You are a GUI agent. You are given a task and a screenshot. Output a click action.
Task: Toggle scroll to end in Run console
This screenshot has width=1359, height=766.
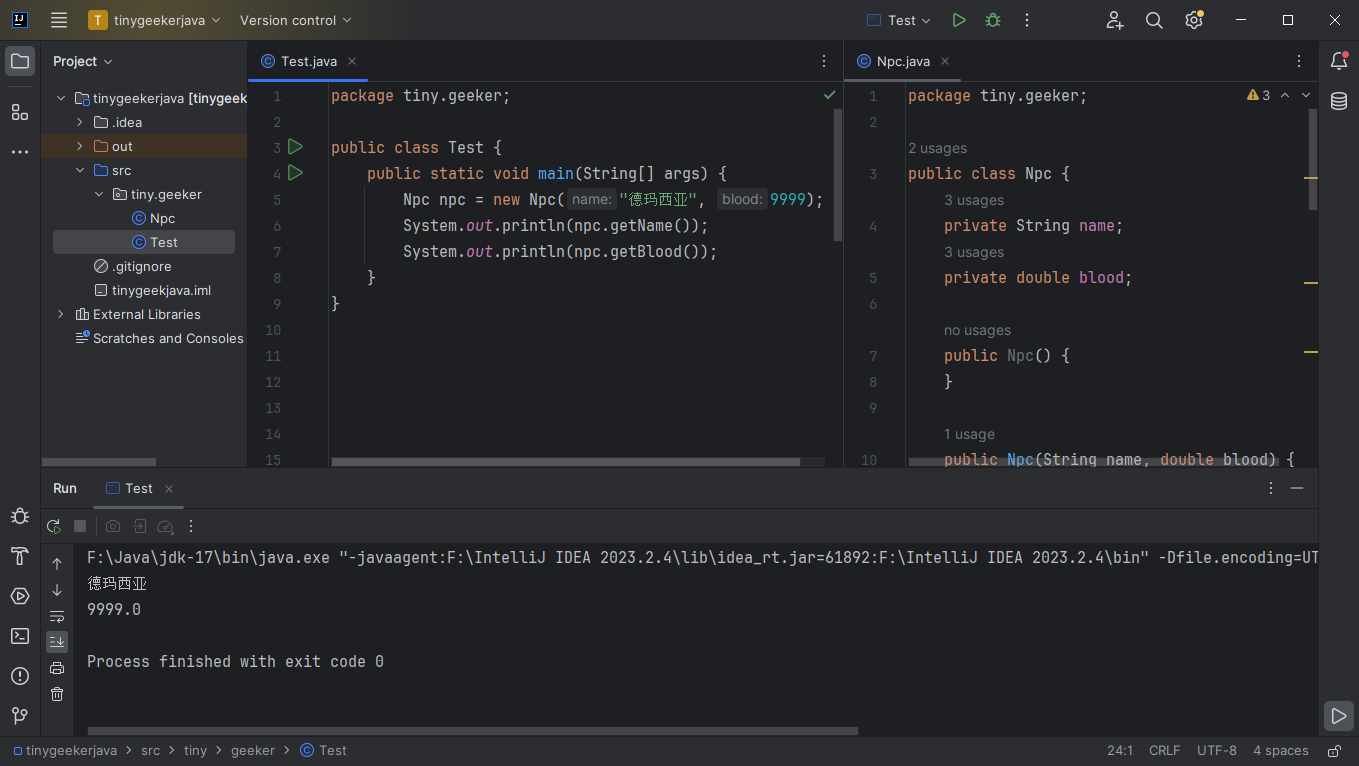coord(57,642)
